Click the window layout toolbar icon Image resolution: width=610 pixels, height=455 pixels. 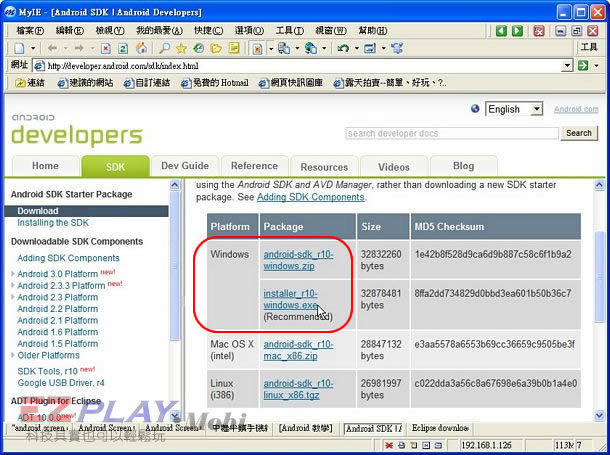click(x=370, y=48)
